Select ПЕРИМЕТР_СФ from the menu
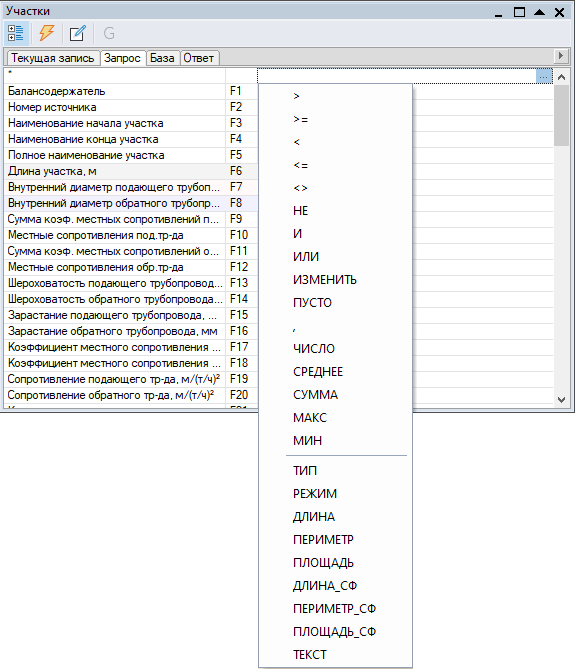The image size is (575, 669). point(335,609)
